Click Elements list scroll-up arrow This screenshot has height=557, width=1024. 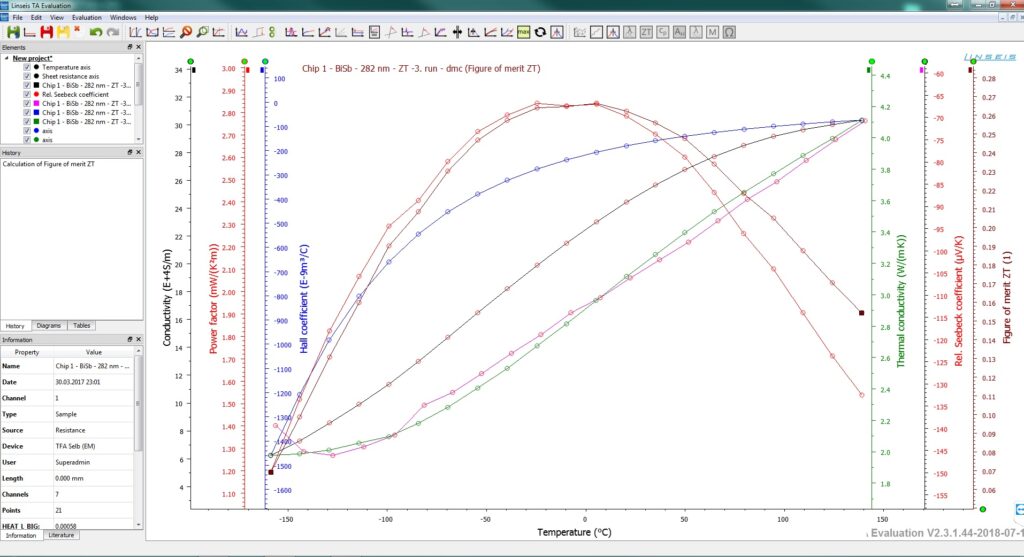point(138,58)
